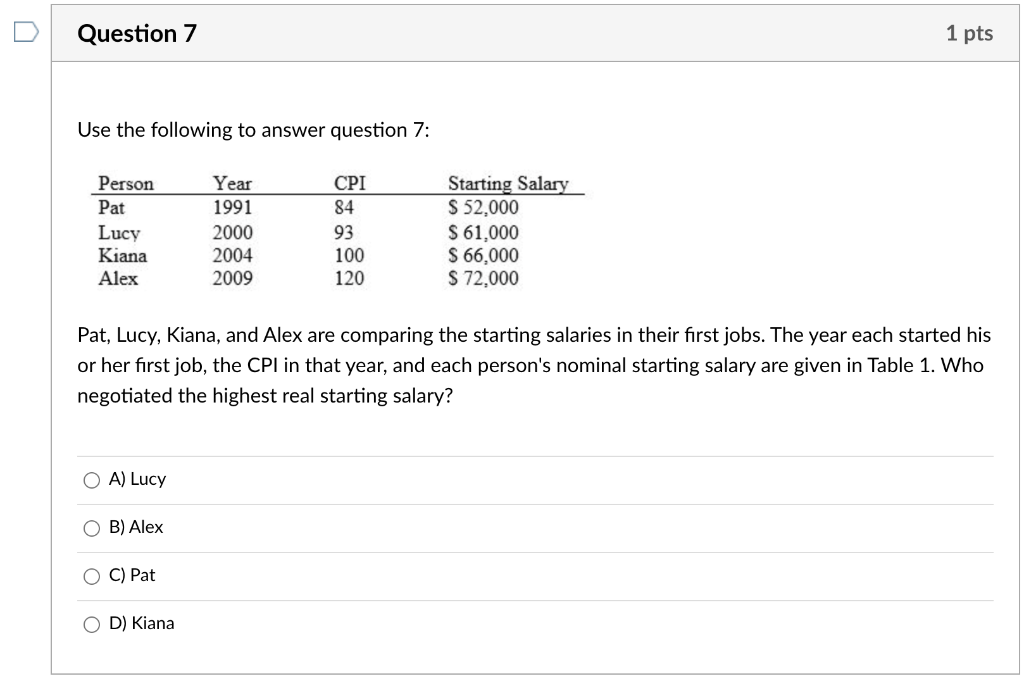Mark D) Kiana as your answer
This screenshot has width=1024, height=700.
(90, 623)
